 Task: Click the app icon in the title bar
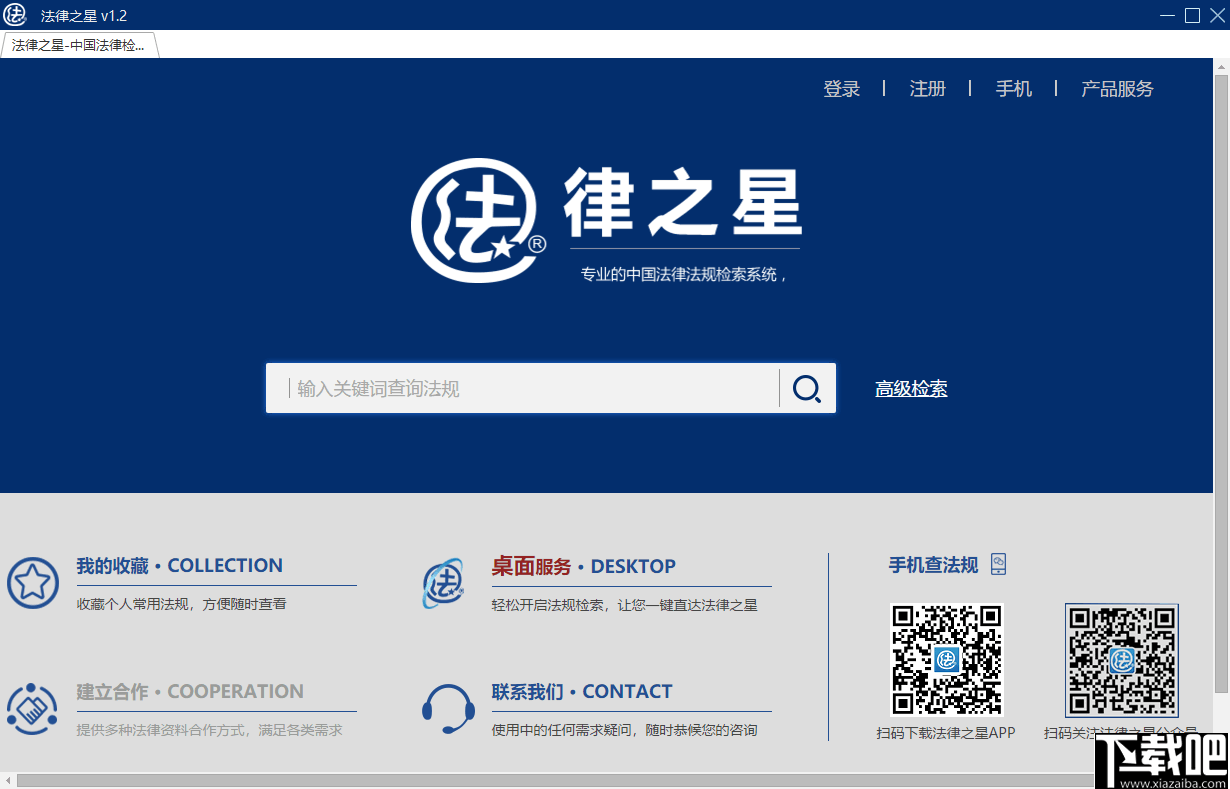coord(15,15)
